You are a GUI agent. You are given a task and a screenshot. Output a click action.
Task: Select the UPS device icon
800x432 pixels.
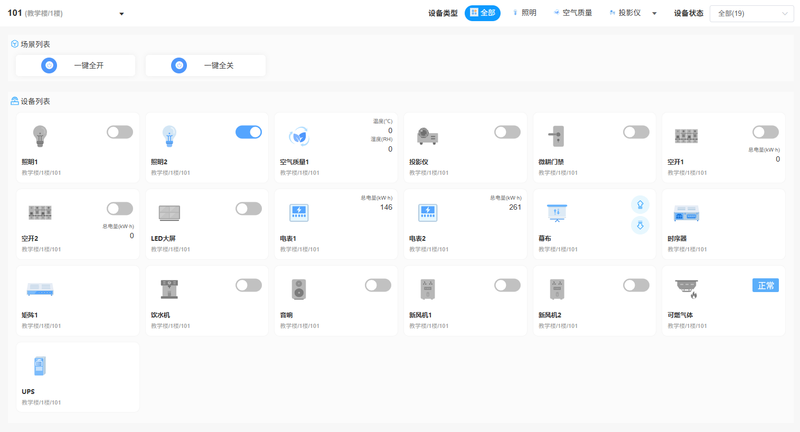(x=40, y=366)
